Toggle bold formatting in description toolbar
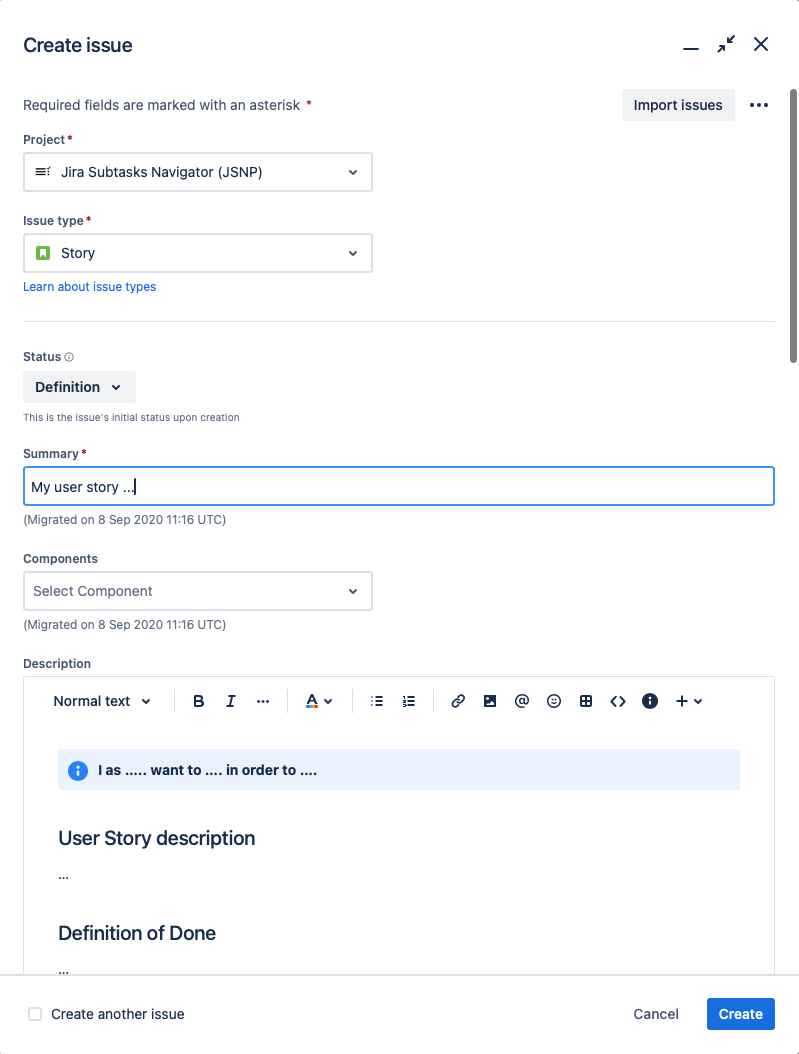This screenshot has height=1054, width=799. [x=198, y=701]
